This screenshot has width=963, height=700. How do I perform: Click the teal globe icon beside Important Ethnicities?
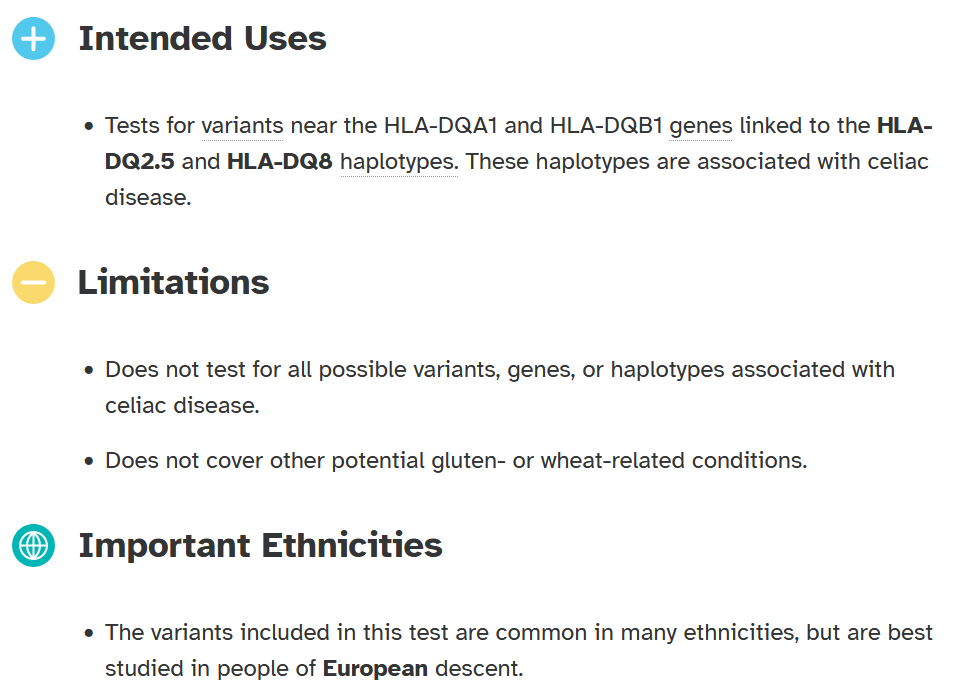point(33,546)
